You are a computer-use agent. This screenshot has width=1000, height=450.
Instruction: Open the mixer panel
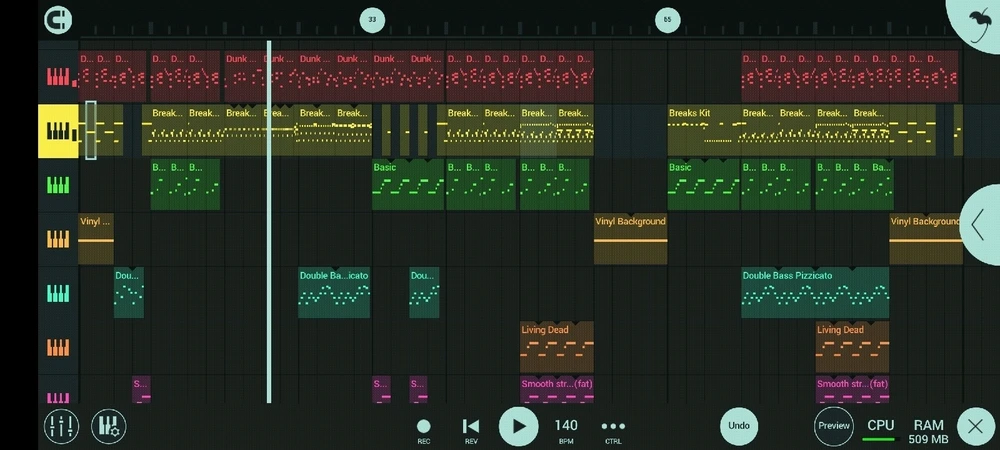click(x=61, y=427)
